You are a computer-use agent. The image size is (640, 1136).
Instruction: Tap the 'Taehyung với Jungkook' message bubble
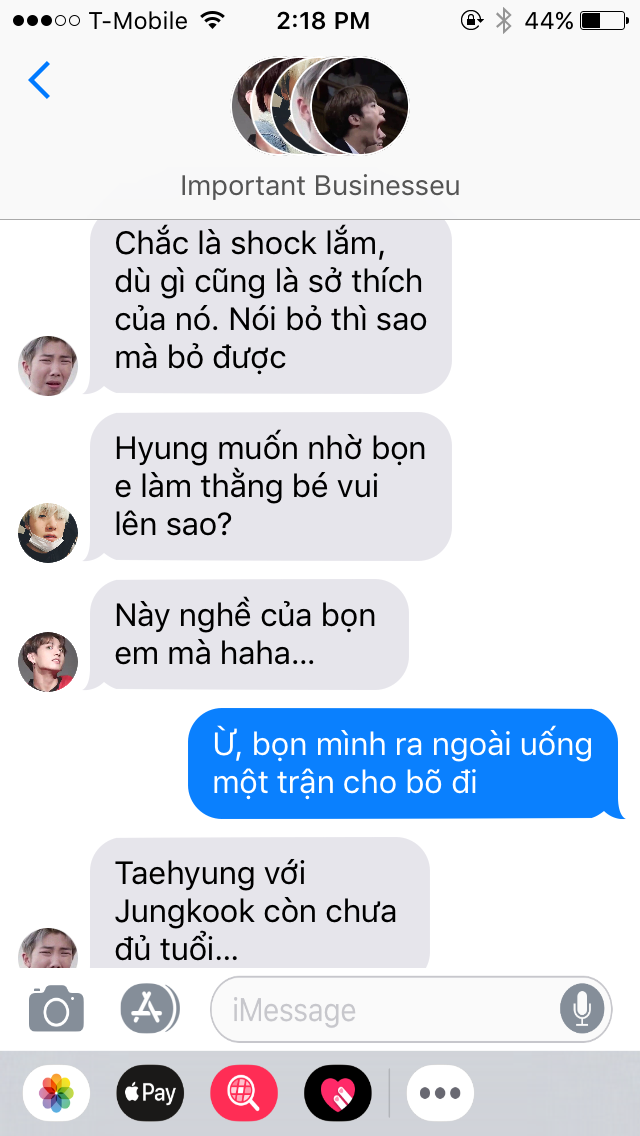coord(257,903)
